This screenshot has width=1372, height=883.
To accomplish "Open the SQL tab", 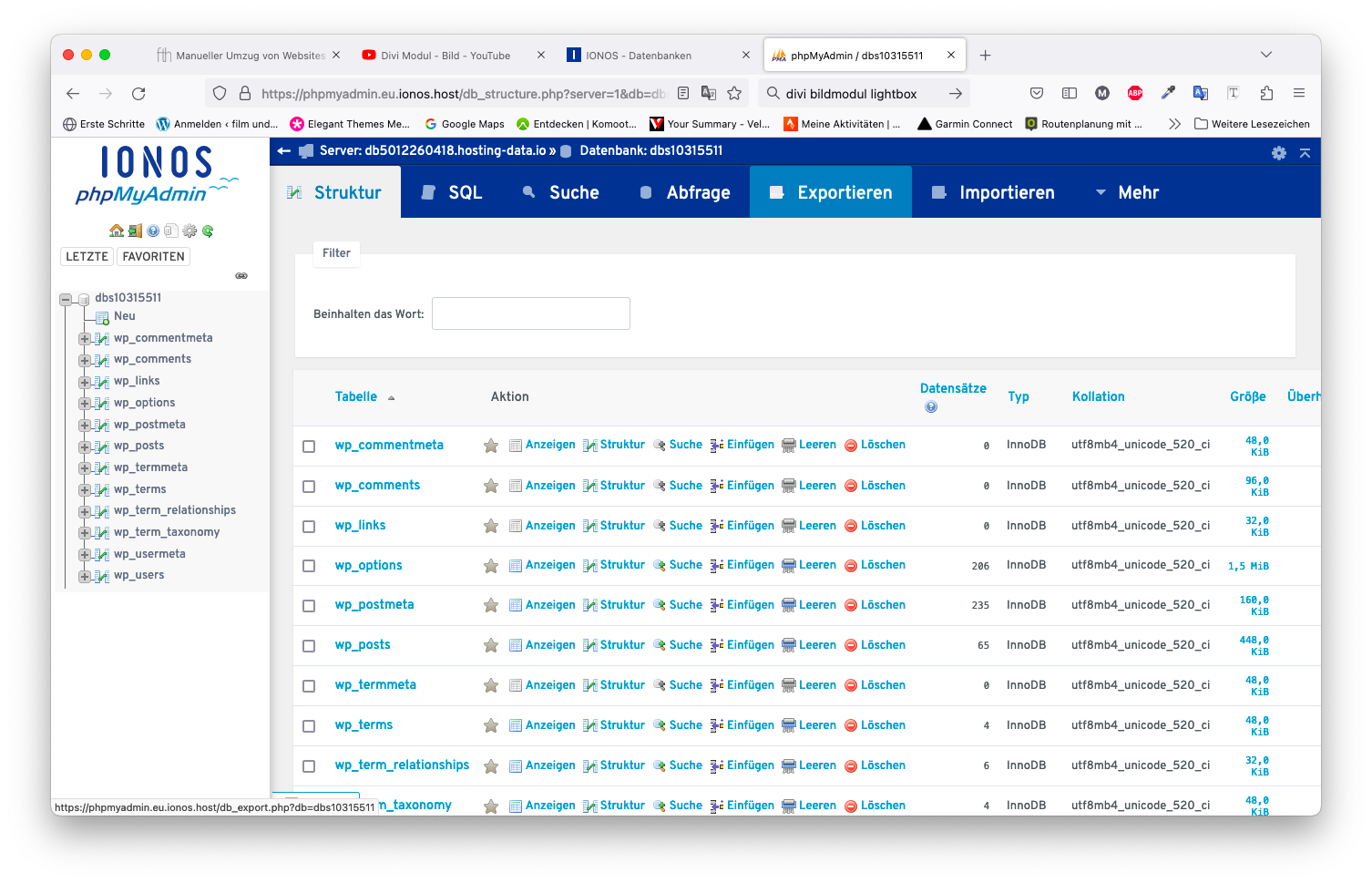I will click(452, 192).
